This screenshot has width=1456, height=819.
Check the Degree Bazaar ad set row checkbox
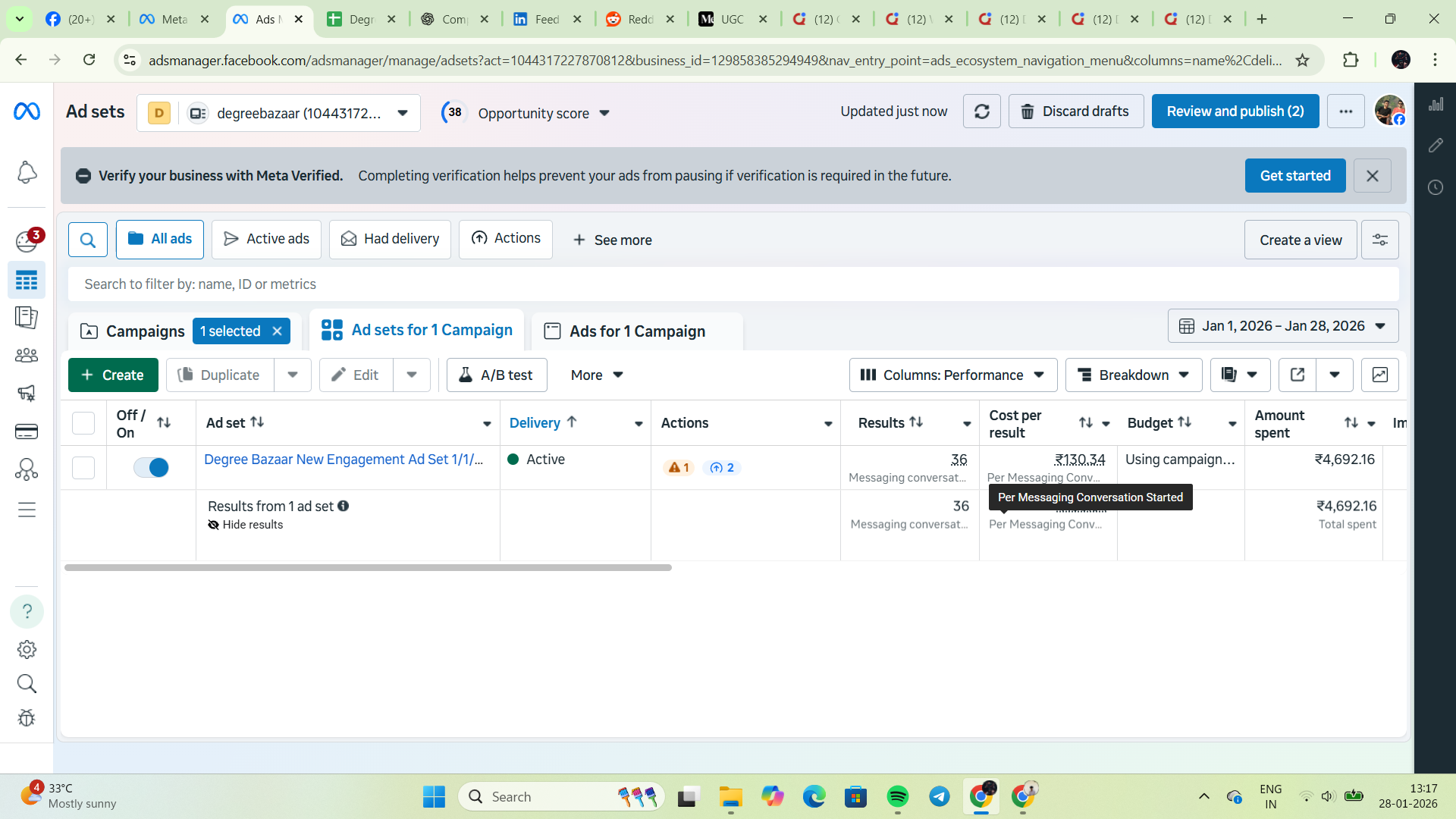tap(83, 467)
